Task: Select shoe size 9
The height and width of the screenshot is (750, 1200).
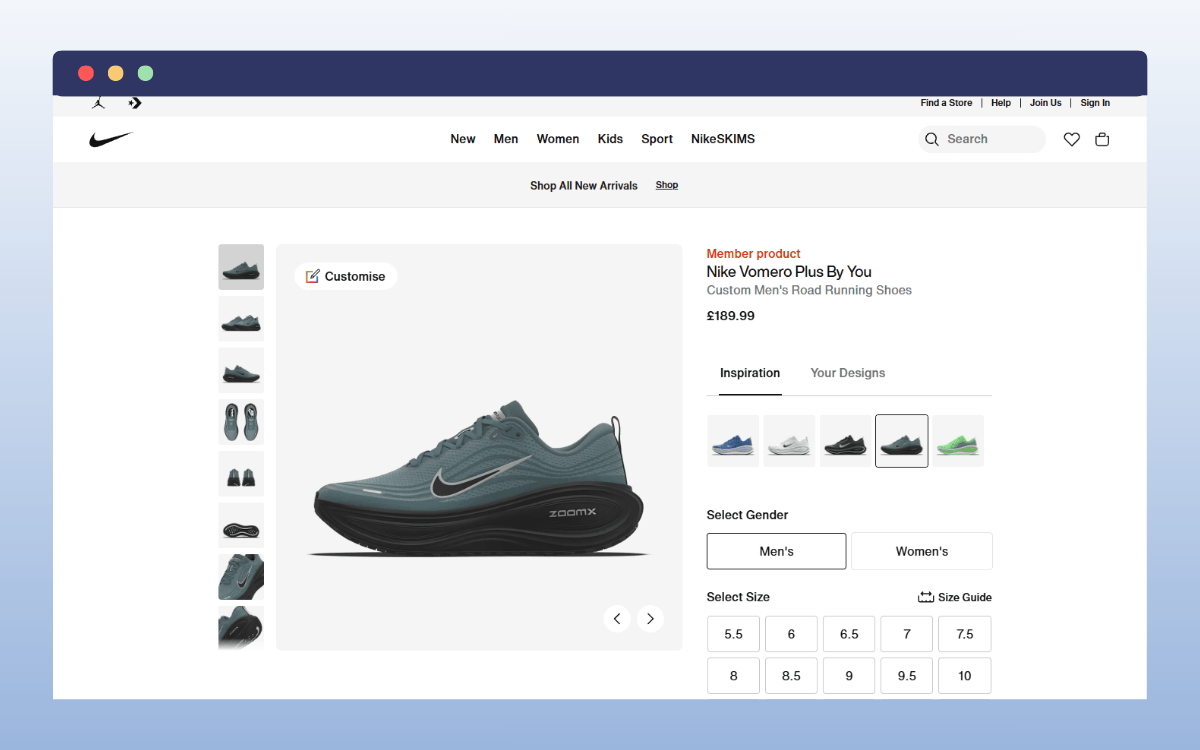Action: (848, 675)
